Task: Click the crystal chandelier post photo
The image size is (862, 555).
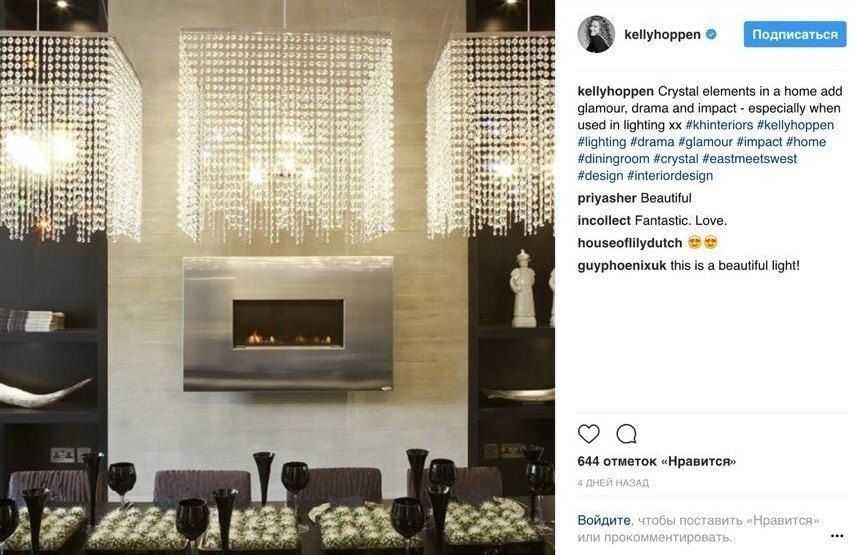Action: tap(277, 278)
